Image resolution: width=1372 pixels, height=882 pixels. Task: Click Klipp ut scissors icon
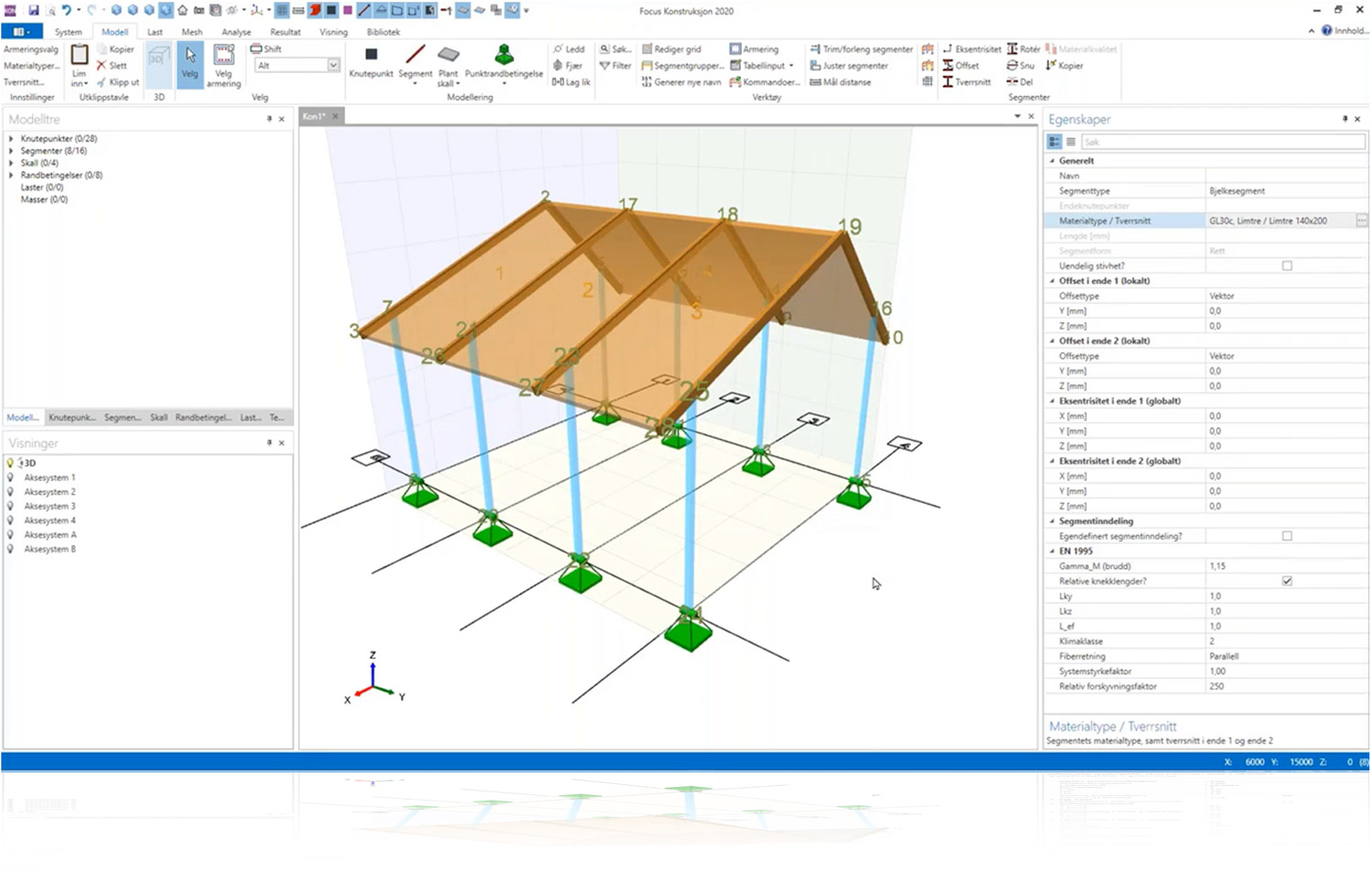point(118,82)
